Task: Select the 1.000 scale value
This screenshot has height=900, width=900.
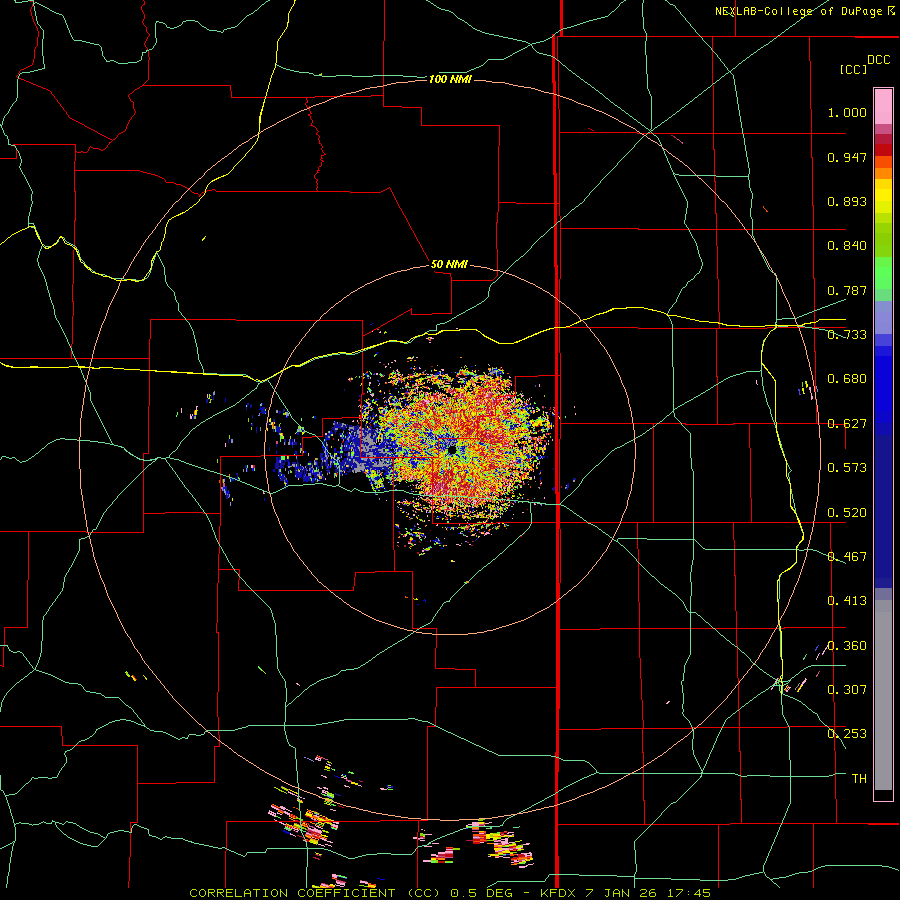Action: [847, 112]
